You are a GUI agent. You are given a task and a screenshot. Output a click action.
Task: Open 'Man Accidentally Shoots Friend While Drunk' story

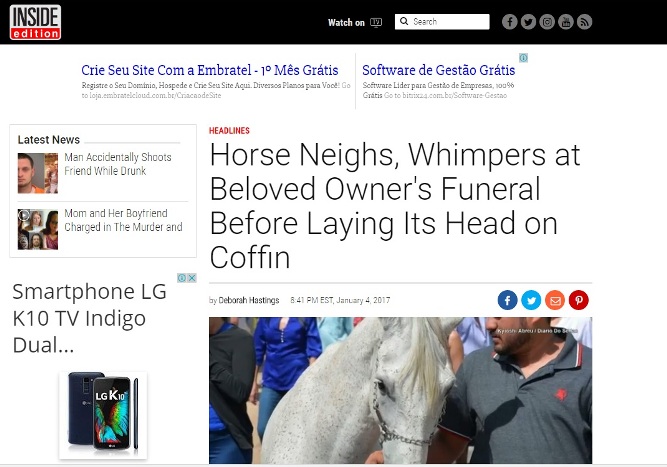[118, 164]
